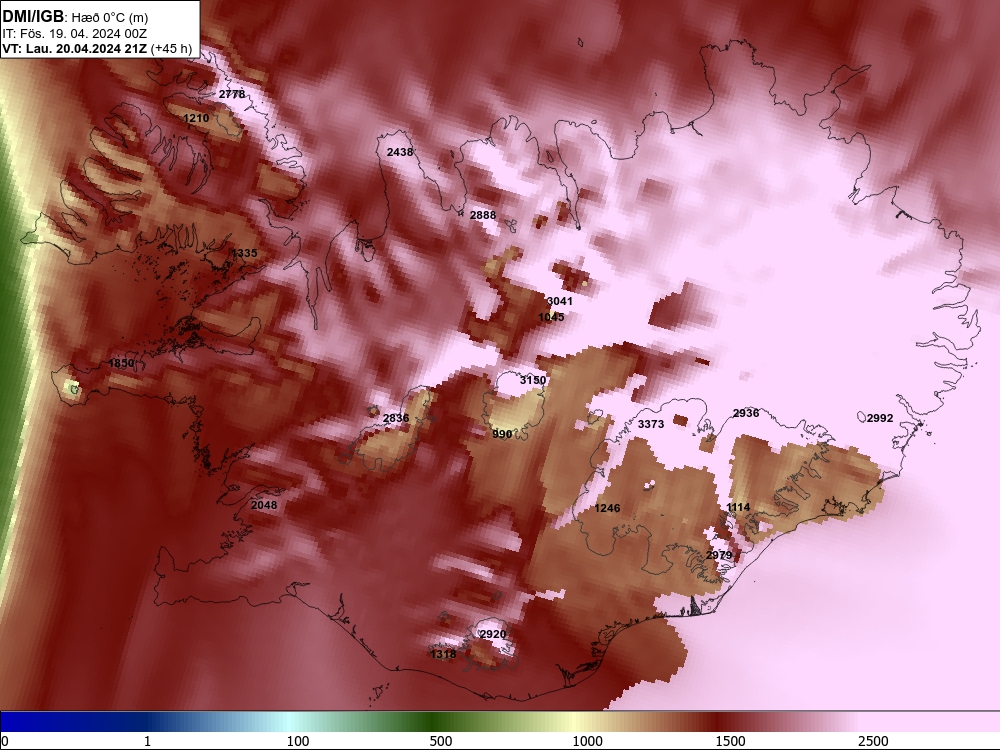Click the map value 1114
The image size is (1000, 750).
(738, 507)
